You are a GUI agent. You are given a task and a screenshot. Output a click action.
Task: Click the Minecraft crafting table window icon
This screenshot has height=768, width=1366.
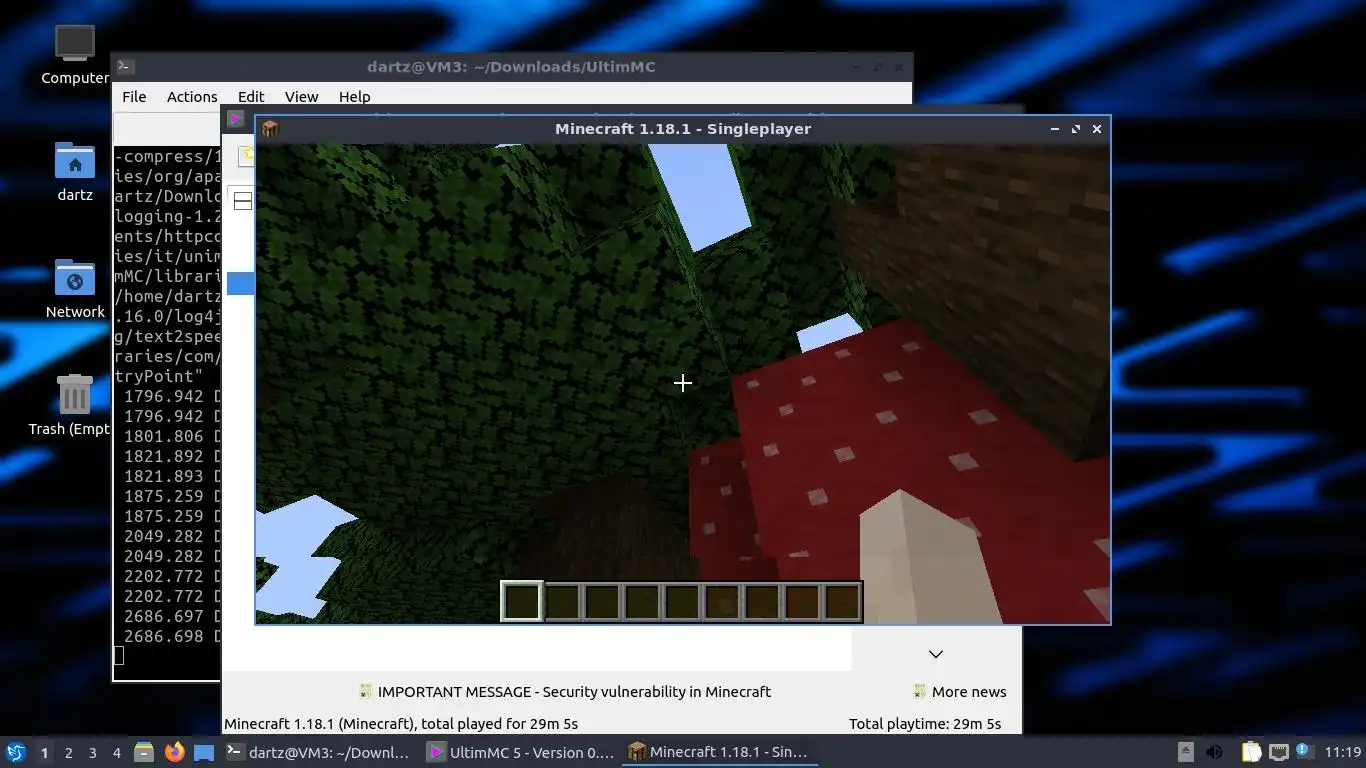click(x=269, y=129)
